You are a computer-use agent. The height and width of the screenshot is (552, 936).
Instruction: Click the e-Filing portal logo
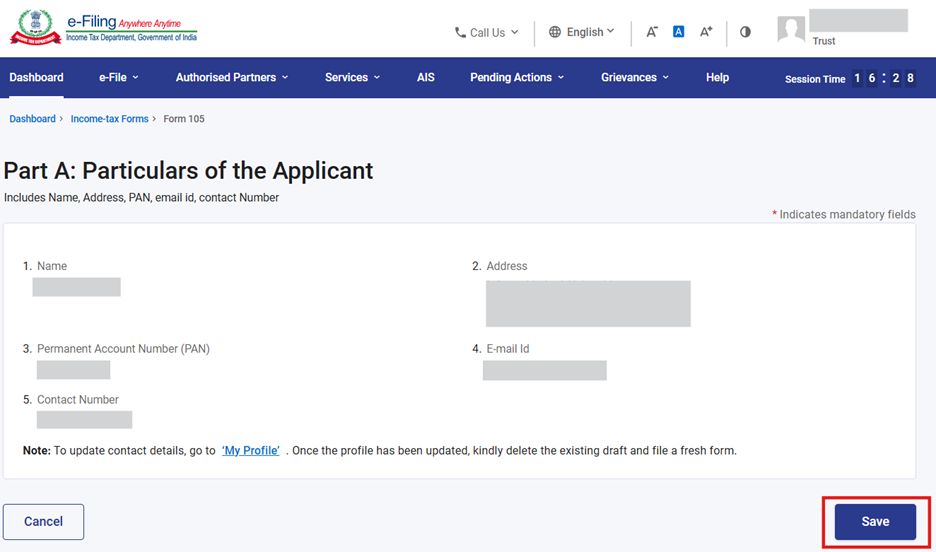point(104,28)
